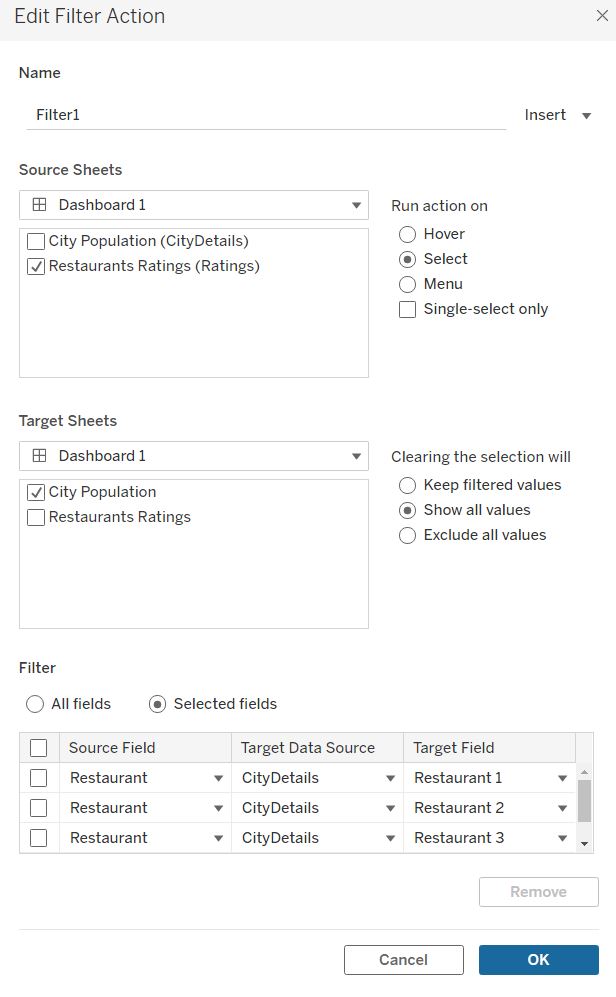Enable Single-select only option

(407, 310)
